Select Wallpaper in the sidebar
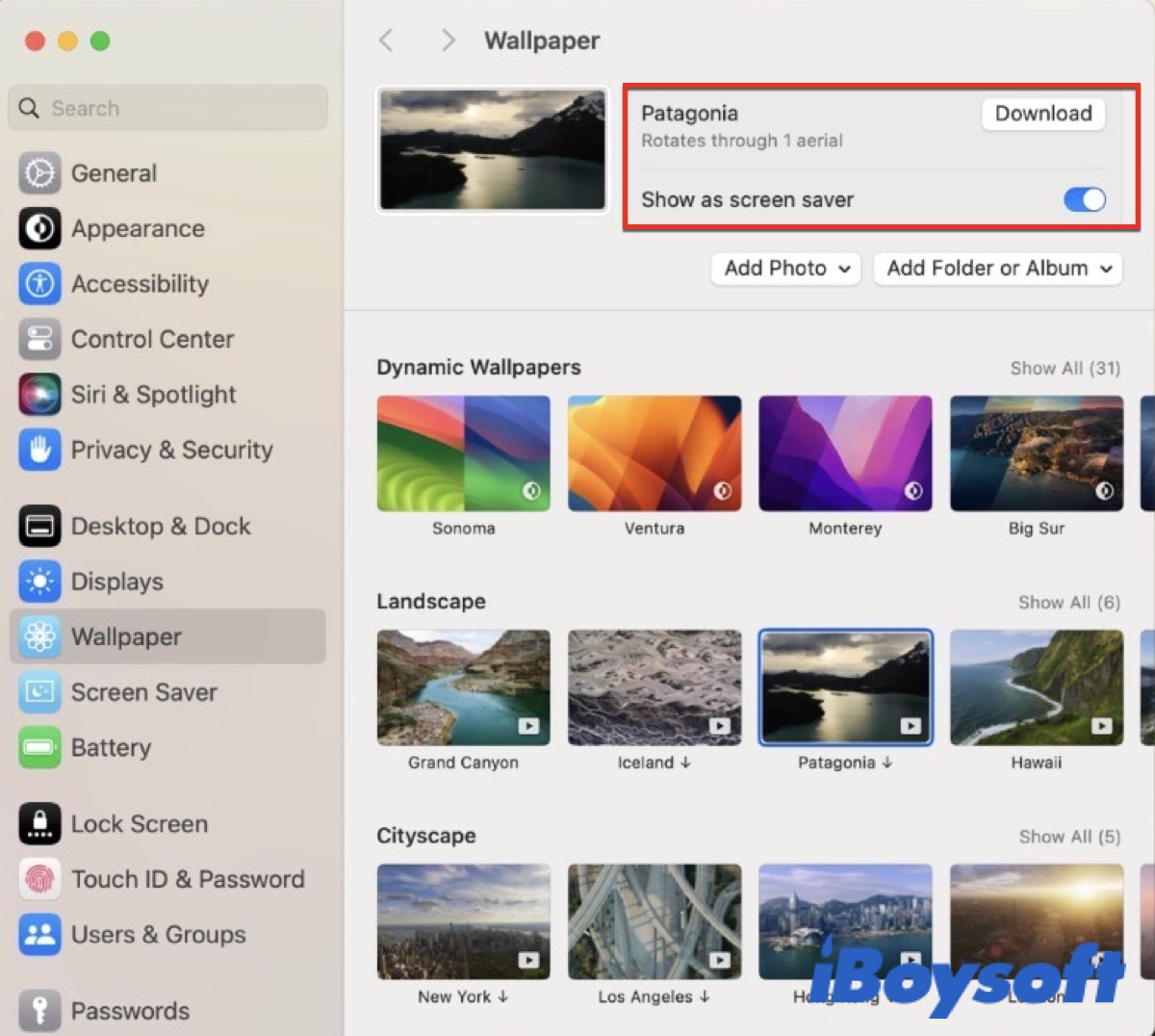 126,636
